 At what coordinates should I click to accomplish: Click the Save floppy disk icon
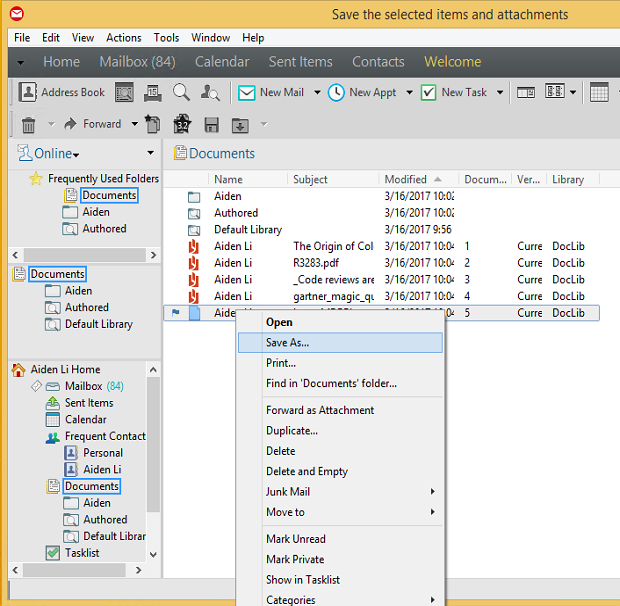click(x=211, y=124)
